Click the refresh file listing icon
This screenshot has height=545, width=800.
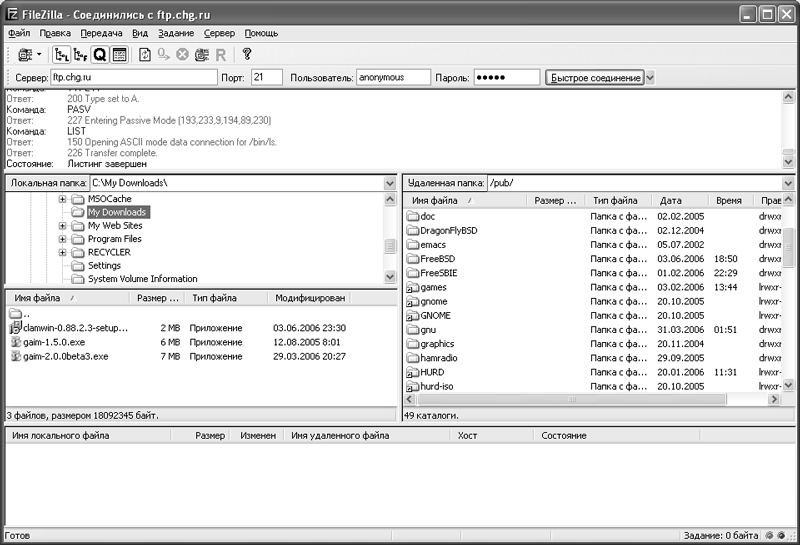coord(144,54)
